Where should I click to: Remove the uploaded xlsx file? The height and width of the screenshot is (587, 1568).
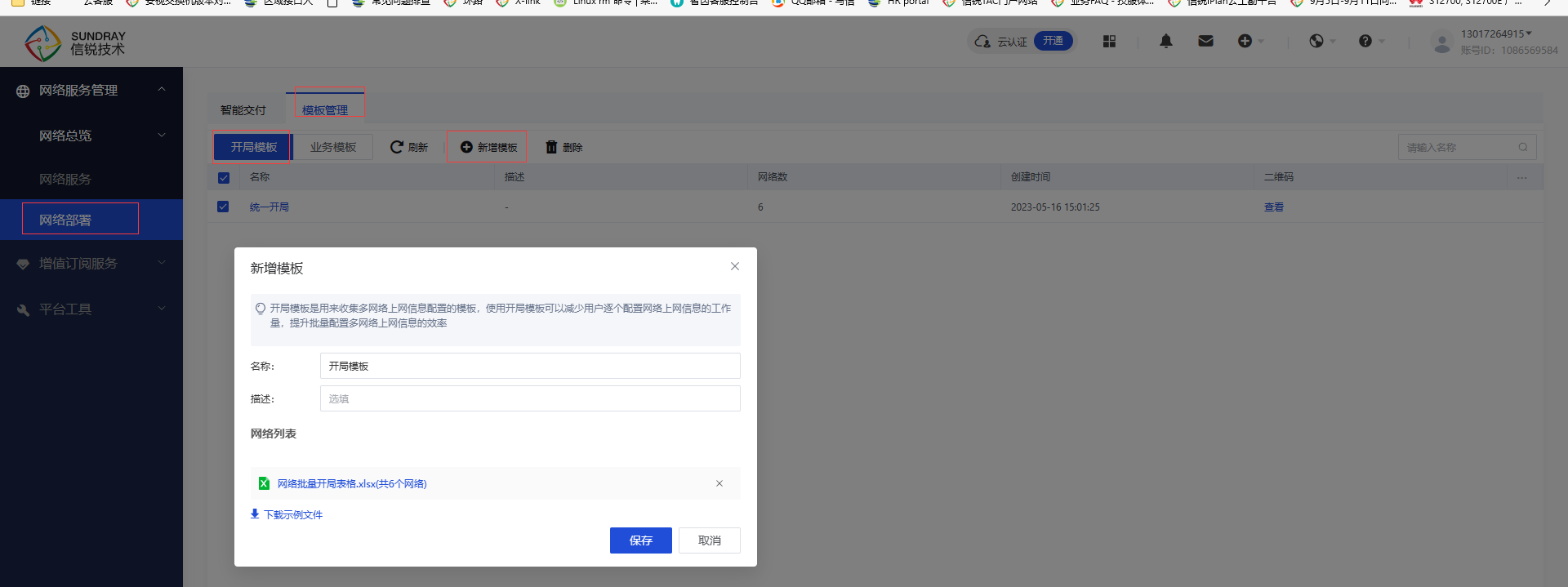tap(719, 483)
